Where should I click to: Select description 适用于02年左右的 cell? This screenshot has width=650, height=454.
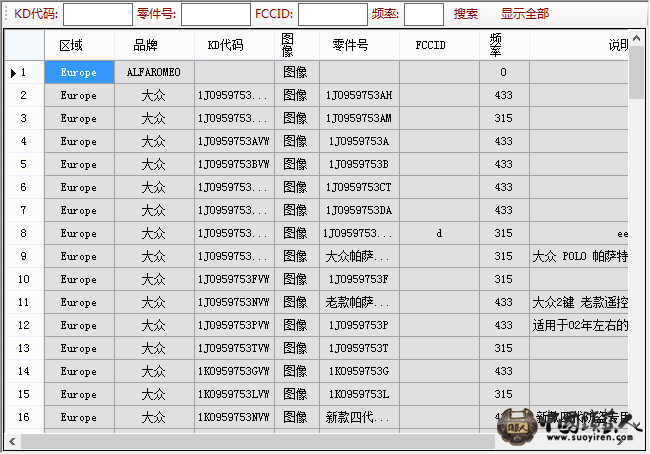click(x=579, y=325)
